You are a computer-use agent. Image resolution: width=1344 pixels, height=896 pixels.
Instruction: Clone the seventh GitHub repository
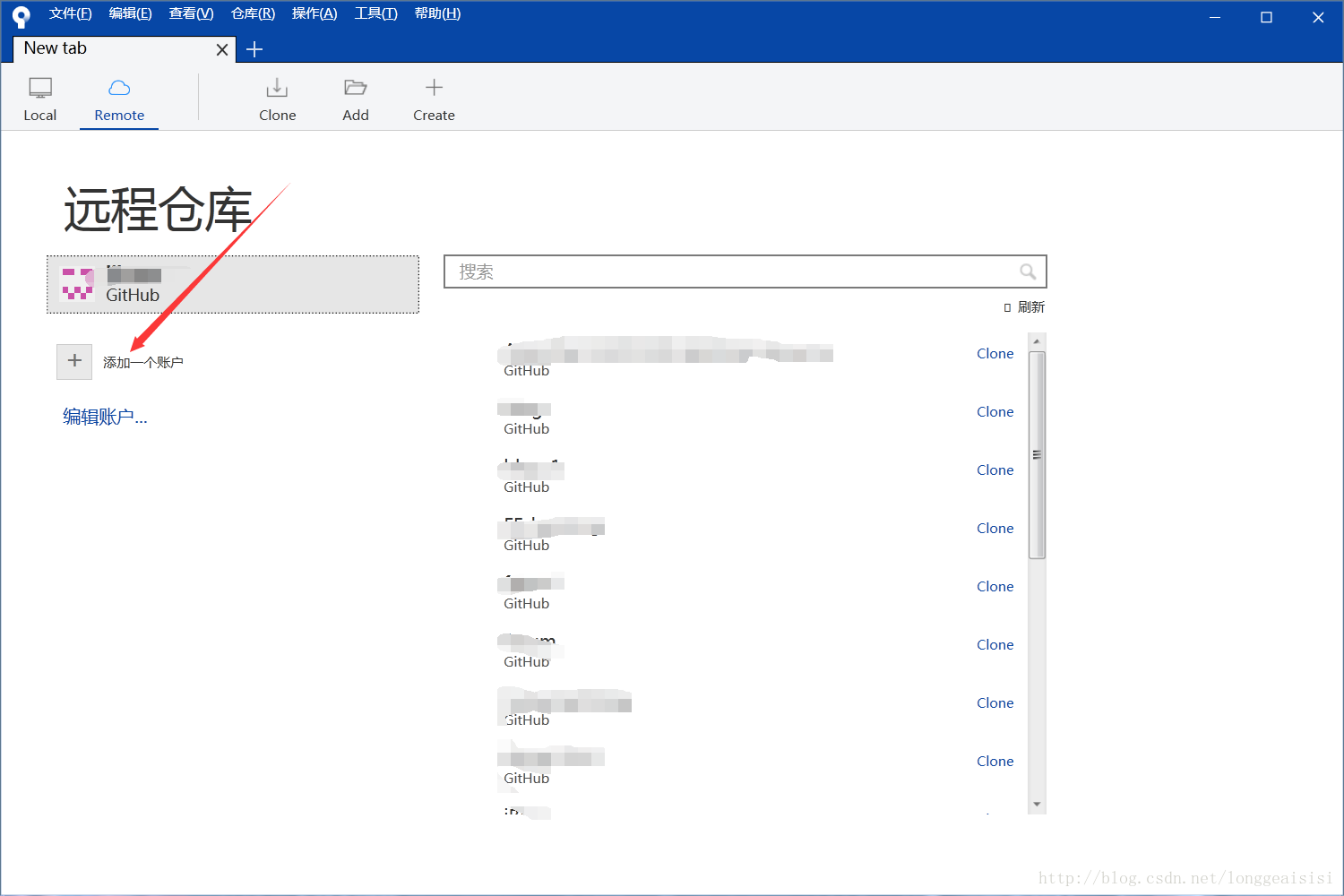click(995, 703)
